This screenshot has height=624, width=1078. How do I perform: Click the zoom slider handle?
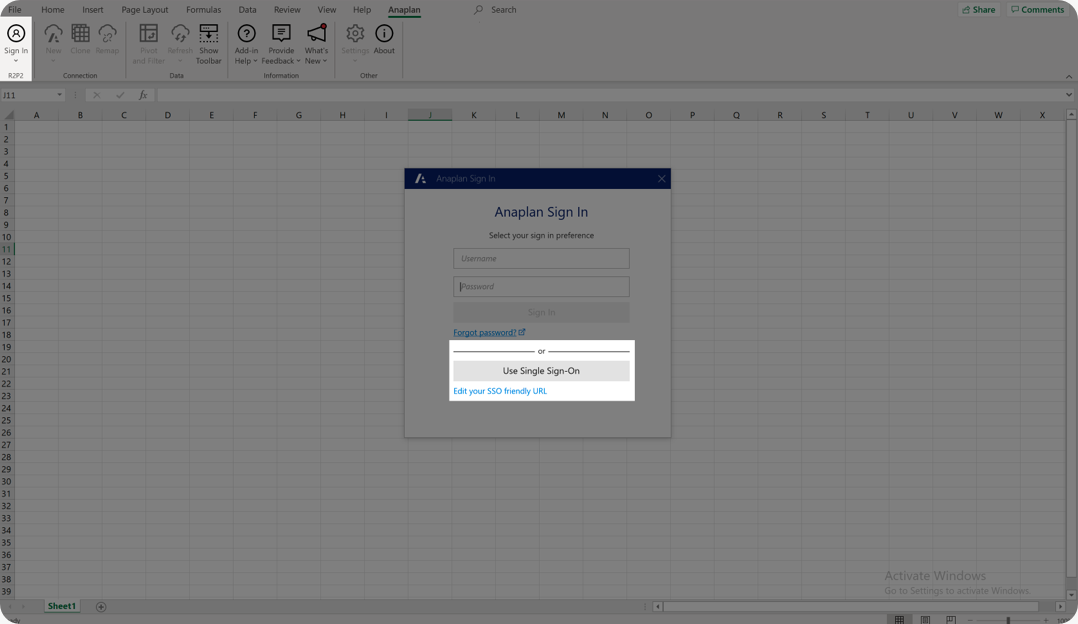1008,620
